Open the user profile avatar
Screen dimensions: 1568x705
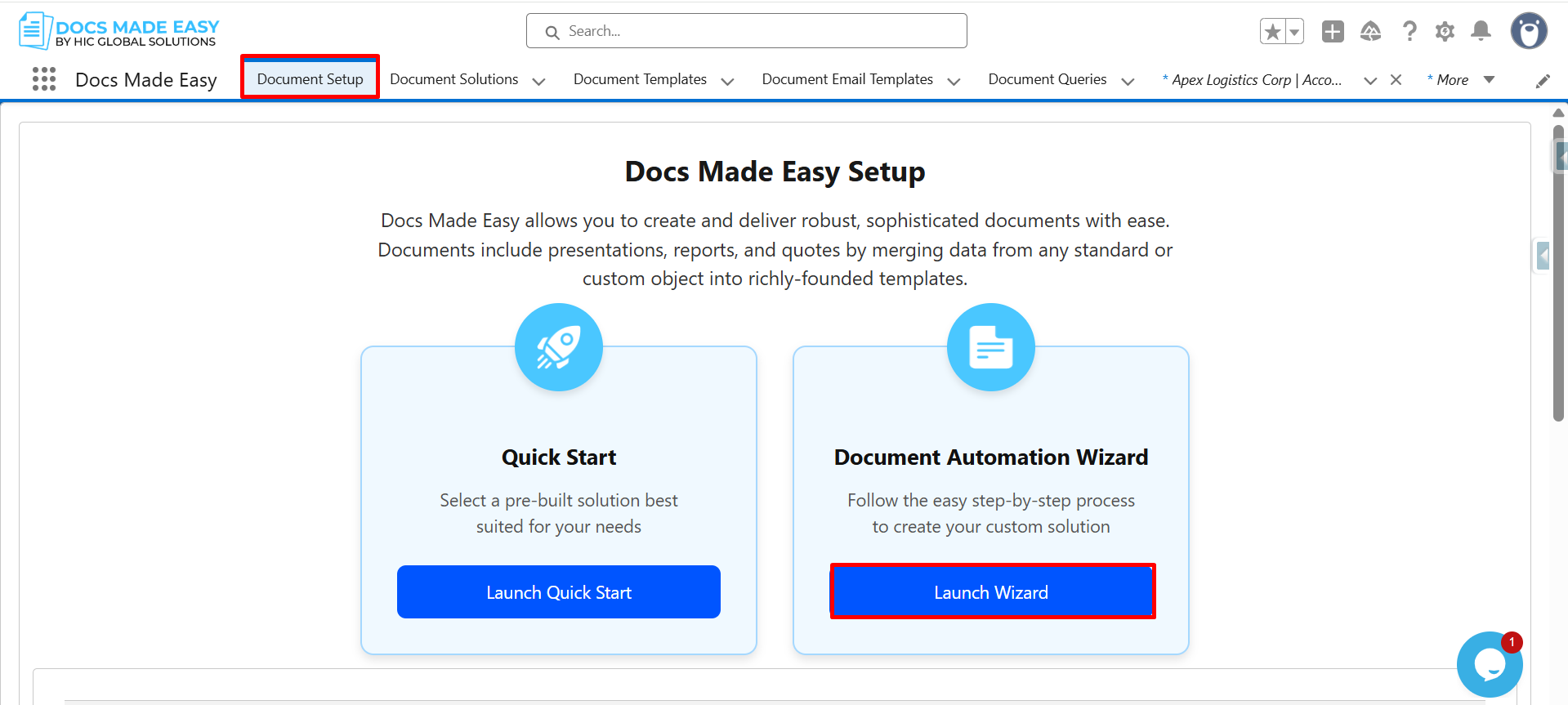1528,32
